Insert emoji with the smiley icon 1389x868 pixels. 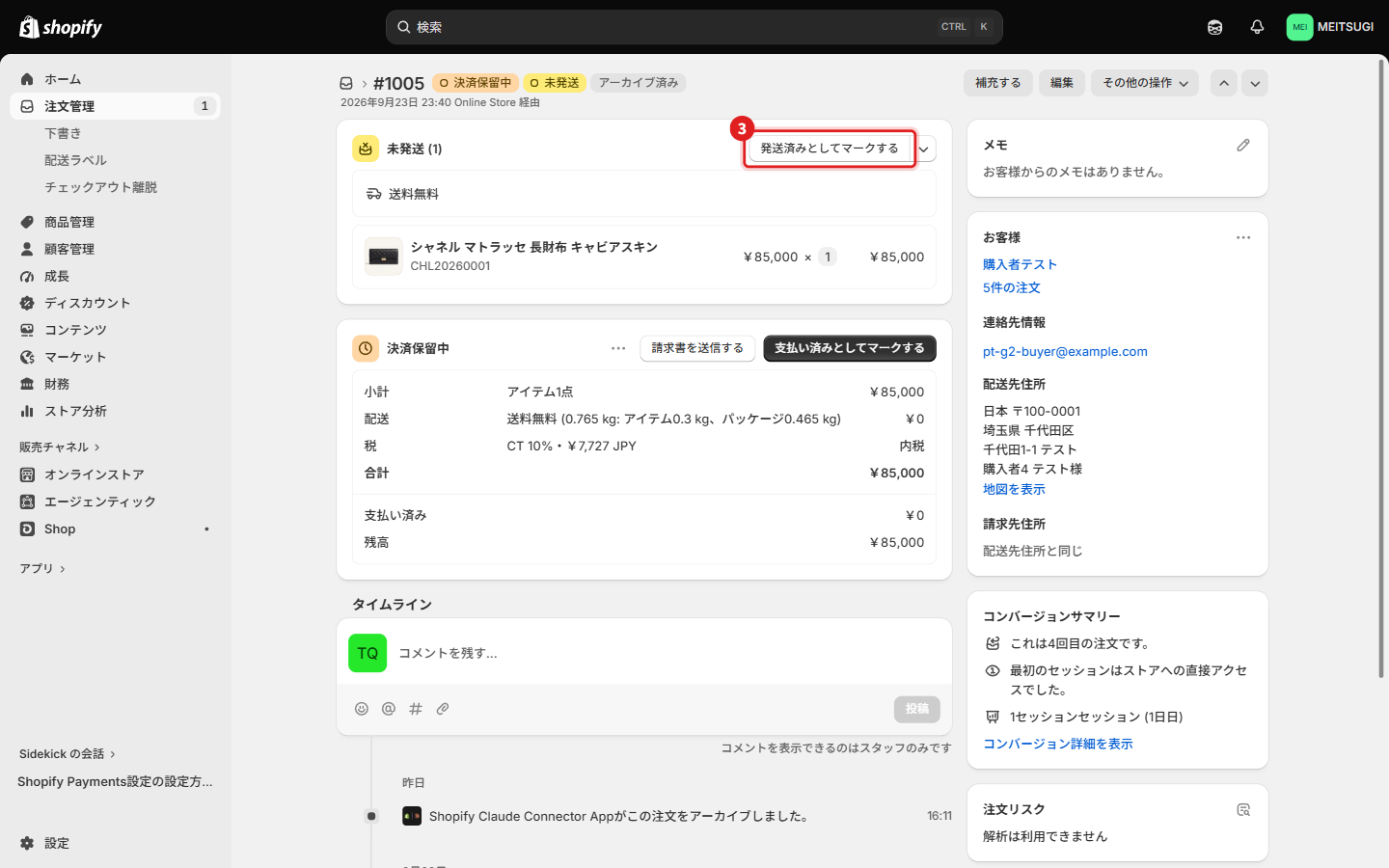362,709
